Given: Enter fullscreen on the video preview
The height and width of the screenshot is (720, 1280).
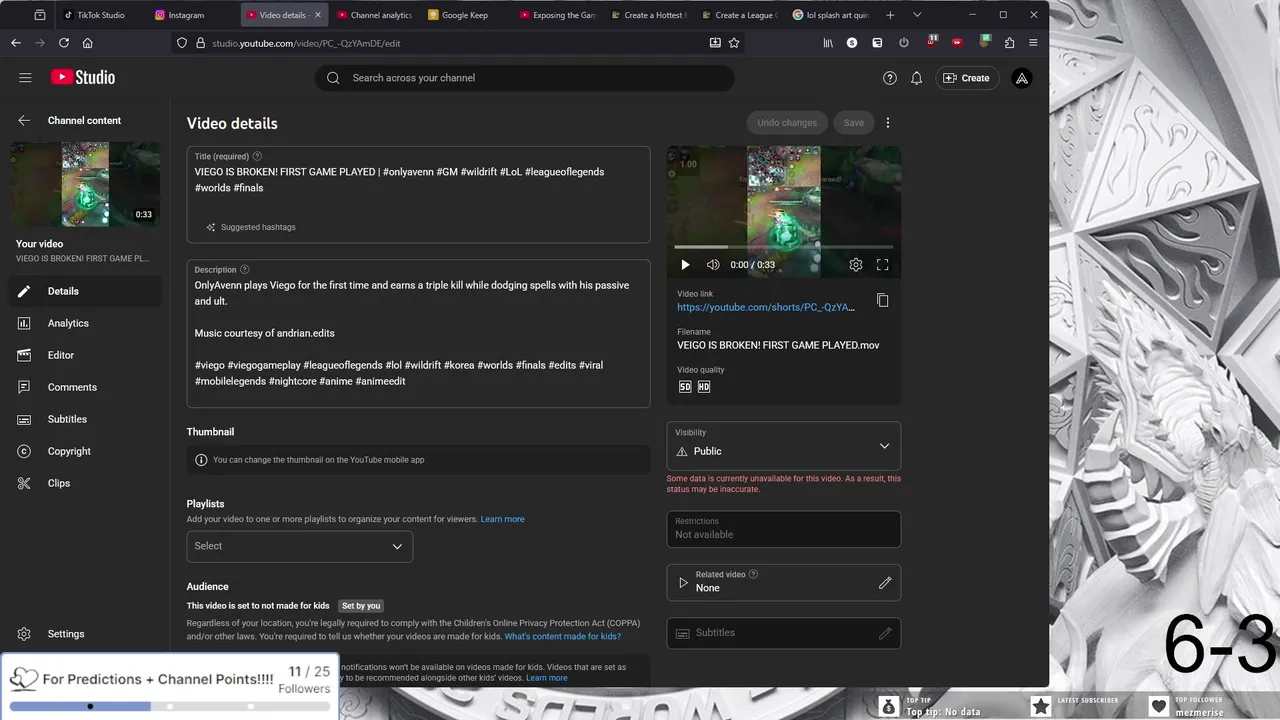Looking at the screenshot, I should 883,265.
